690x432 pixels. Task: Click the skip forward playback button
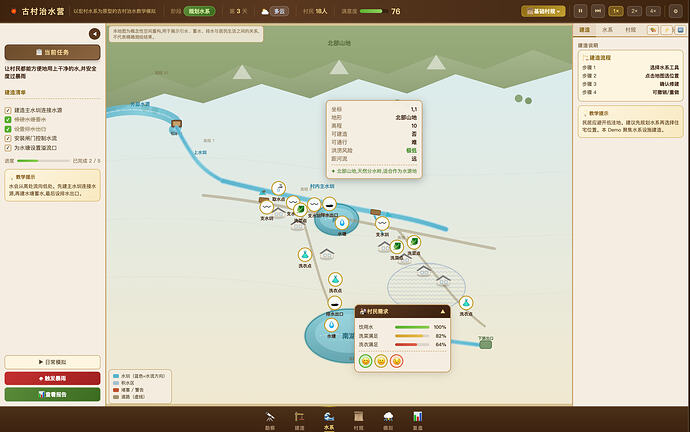pos(598,11)
